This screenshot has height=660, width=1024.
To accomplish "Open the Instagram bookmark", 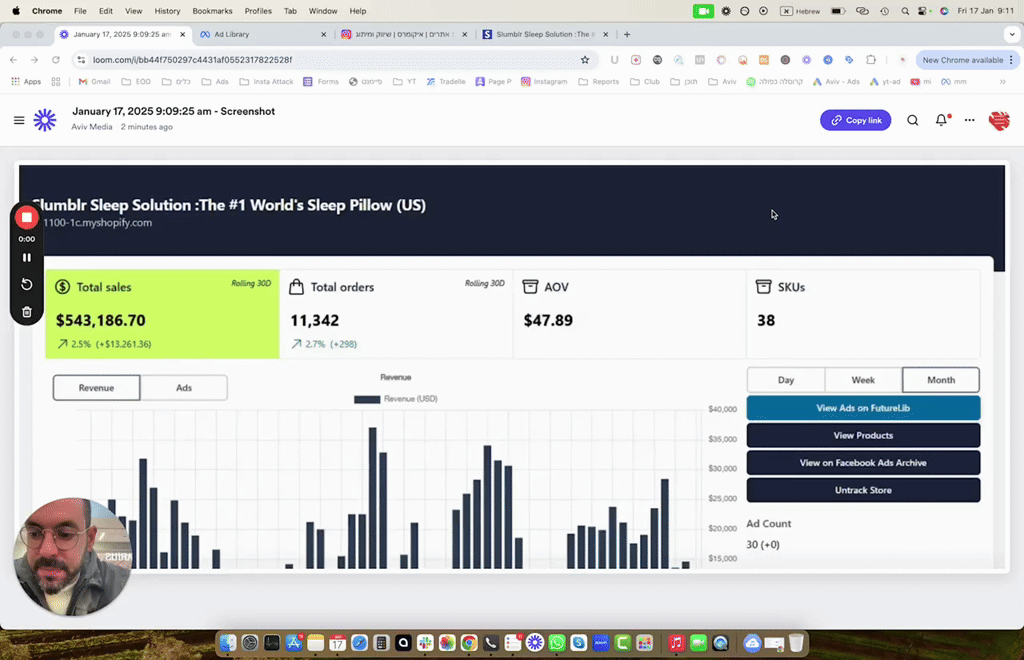I will (544, 82).
